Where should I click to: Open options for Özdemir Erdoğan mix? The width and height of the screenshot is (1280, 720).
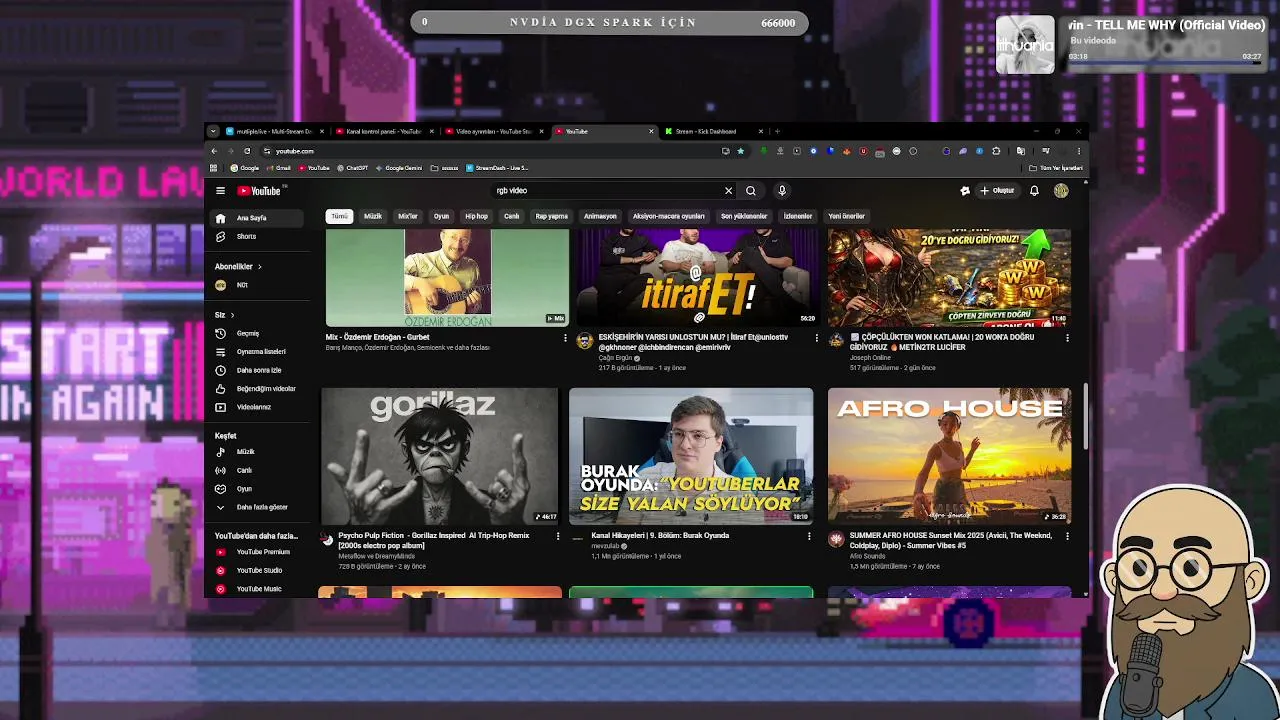[565, 338]
